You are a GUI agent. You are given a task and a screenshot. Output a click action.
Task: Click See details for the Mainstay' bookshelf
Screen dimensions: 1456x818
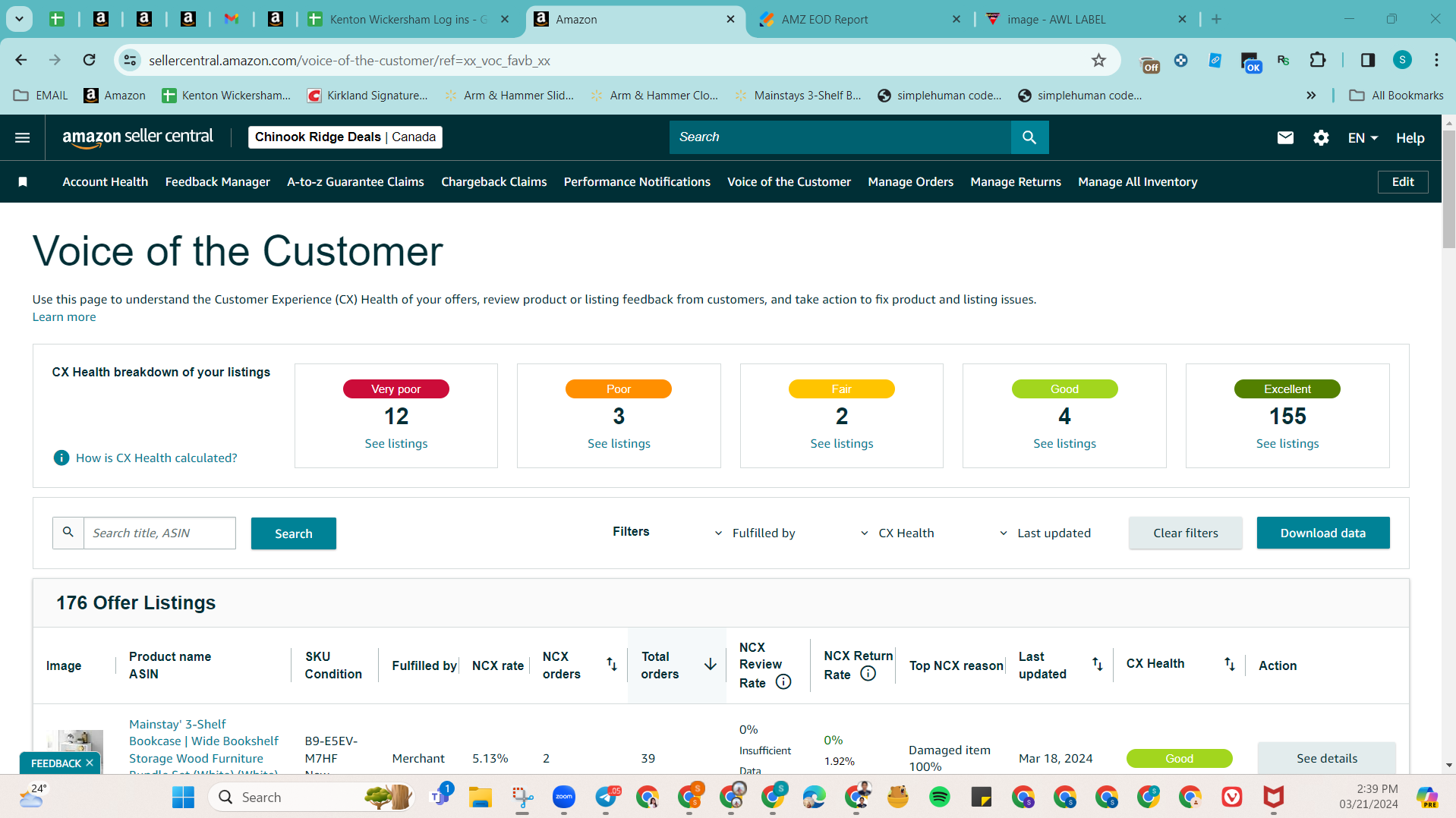(x=1326, y=758)
